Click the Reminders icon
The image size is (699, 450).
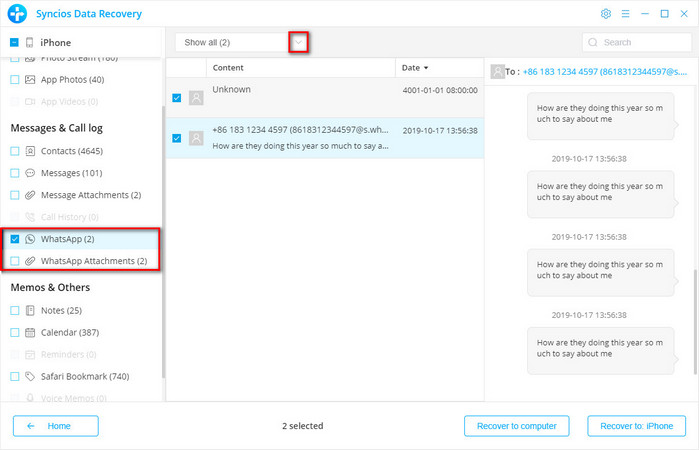click(x=30, y=355)
